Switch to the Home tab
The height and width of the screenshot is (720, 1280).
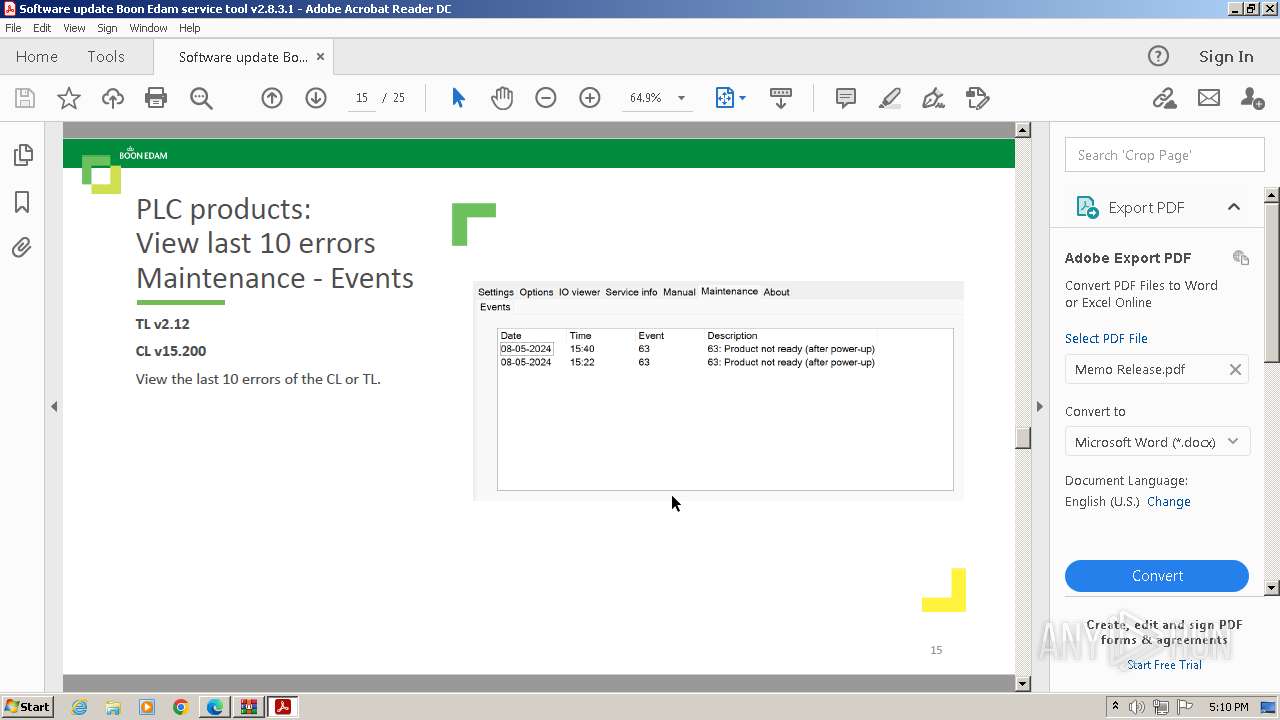(37, 57)
